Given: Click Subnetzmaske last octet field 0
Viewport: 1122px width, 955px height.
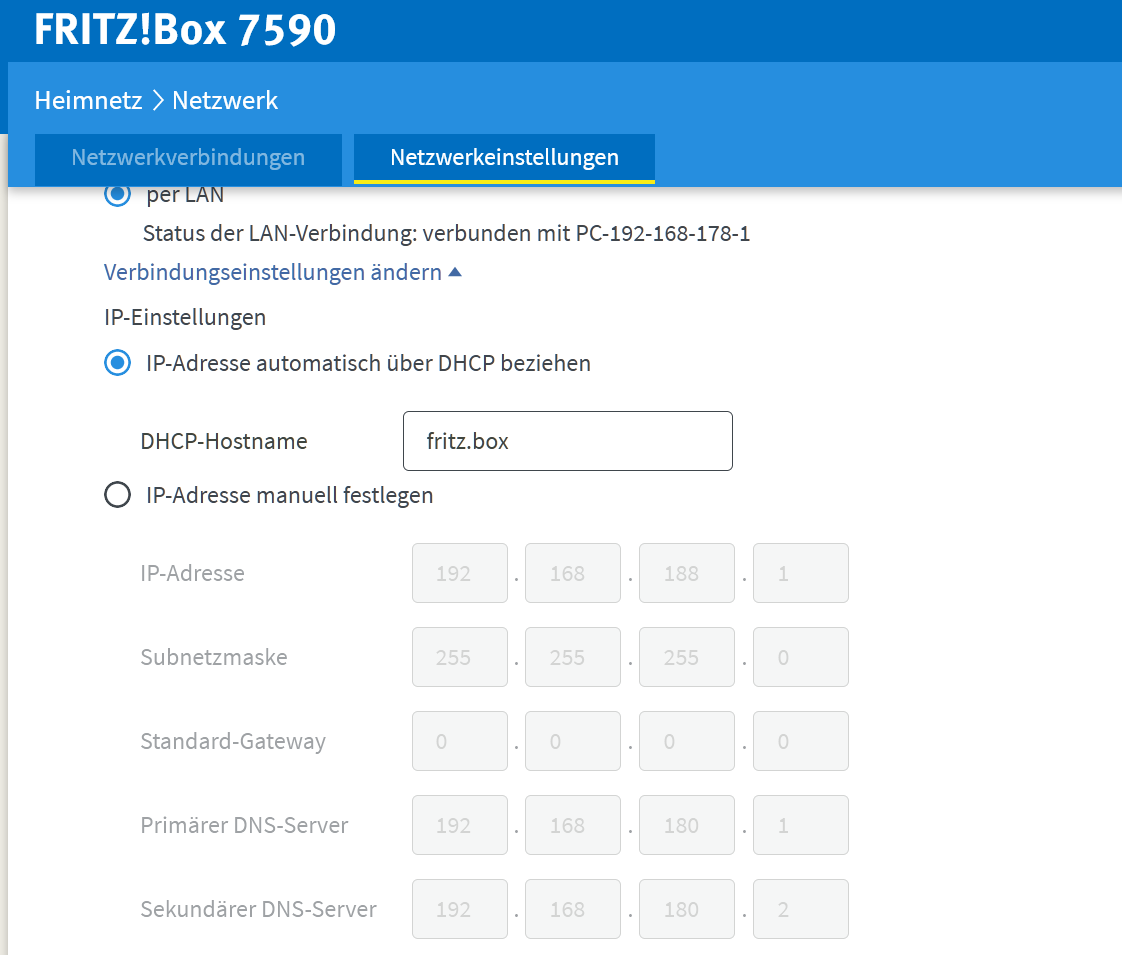Looking at the screenshot, I should click(x=801, y=657).
